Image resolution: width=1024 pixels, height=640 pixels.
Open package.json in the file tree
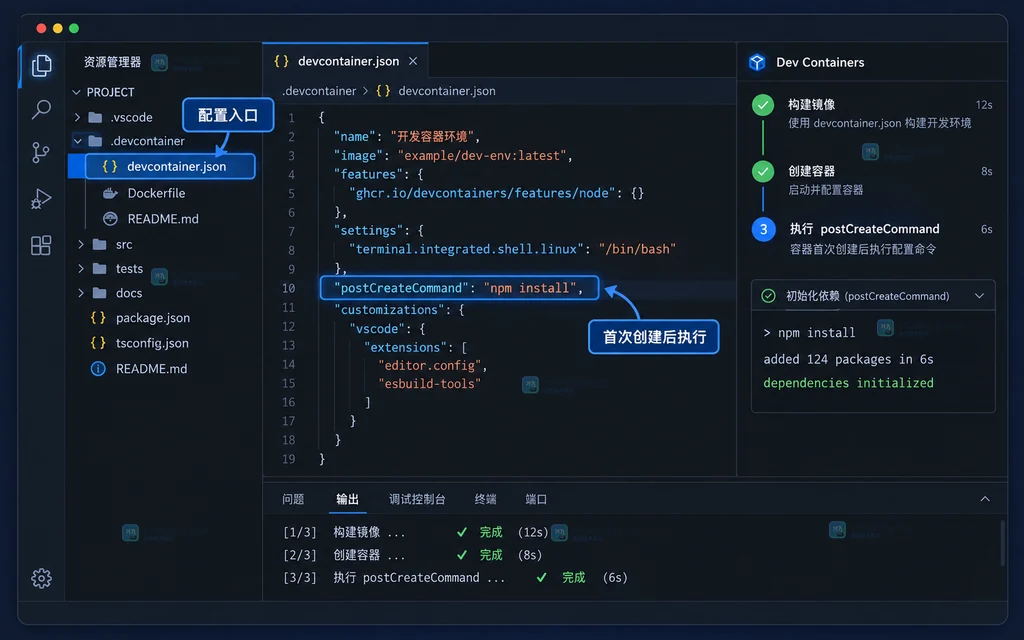(x=153, y=317)
